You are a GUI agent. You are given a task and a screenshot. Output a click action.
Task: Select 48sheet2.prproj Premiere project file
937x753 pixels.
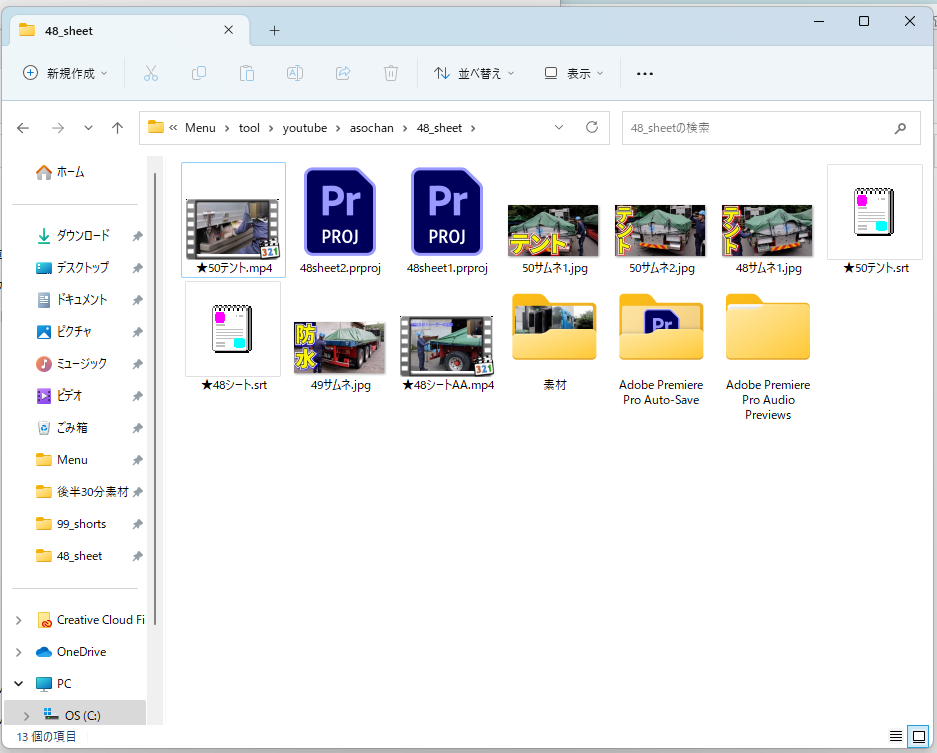coord(340,220)
